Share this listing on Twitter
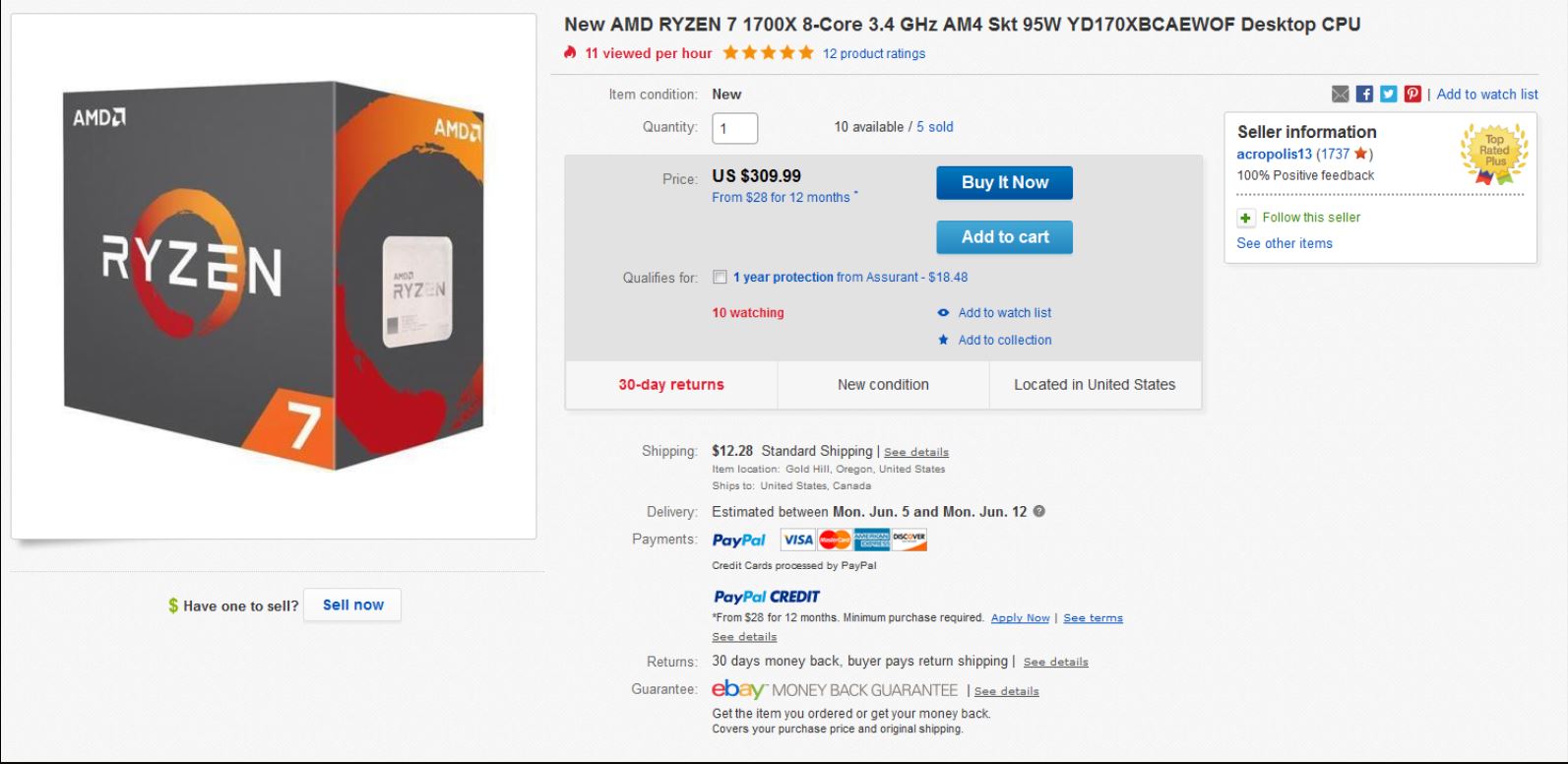 [x=1388, y=94]
